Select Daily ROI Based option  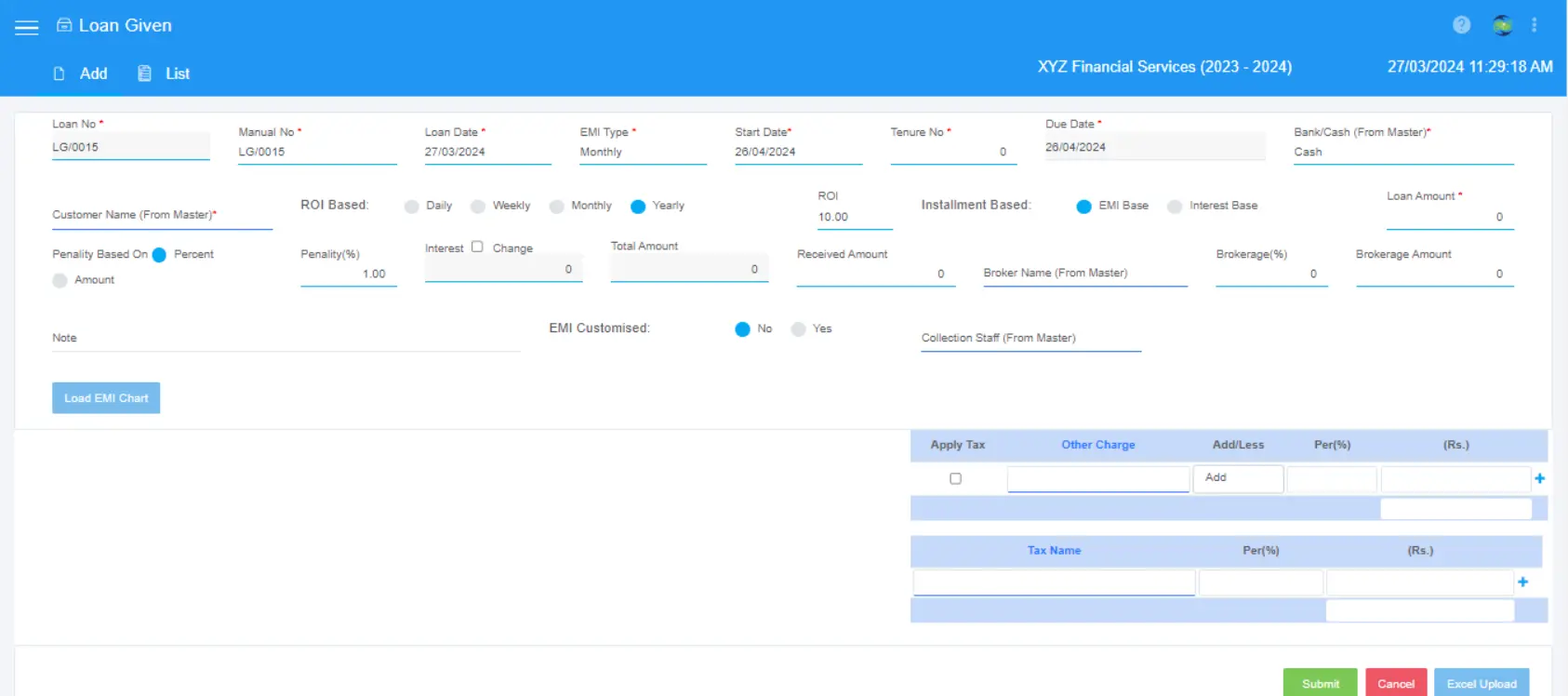coord(412,207)
